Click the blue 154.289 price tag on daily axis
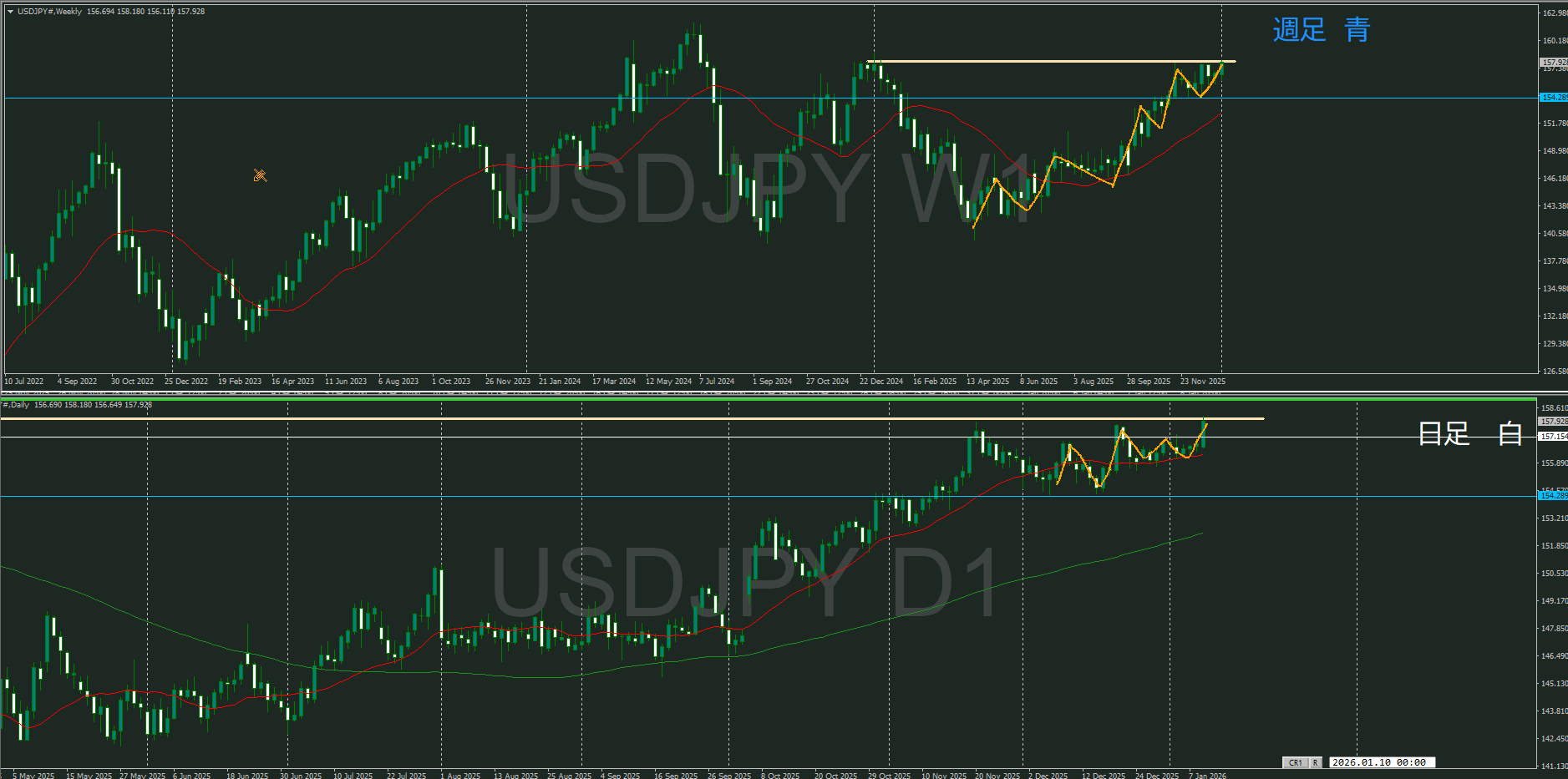This screenshot has width=1568, height=779. pyautogui.click(x=1553, y=496)
